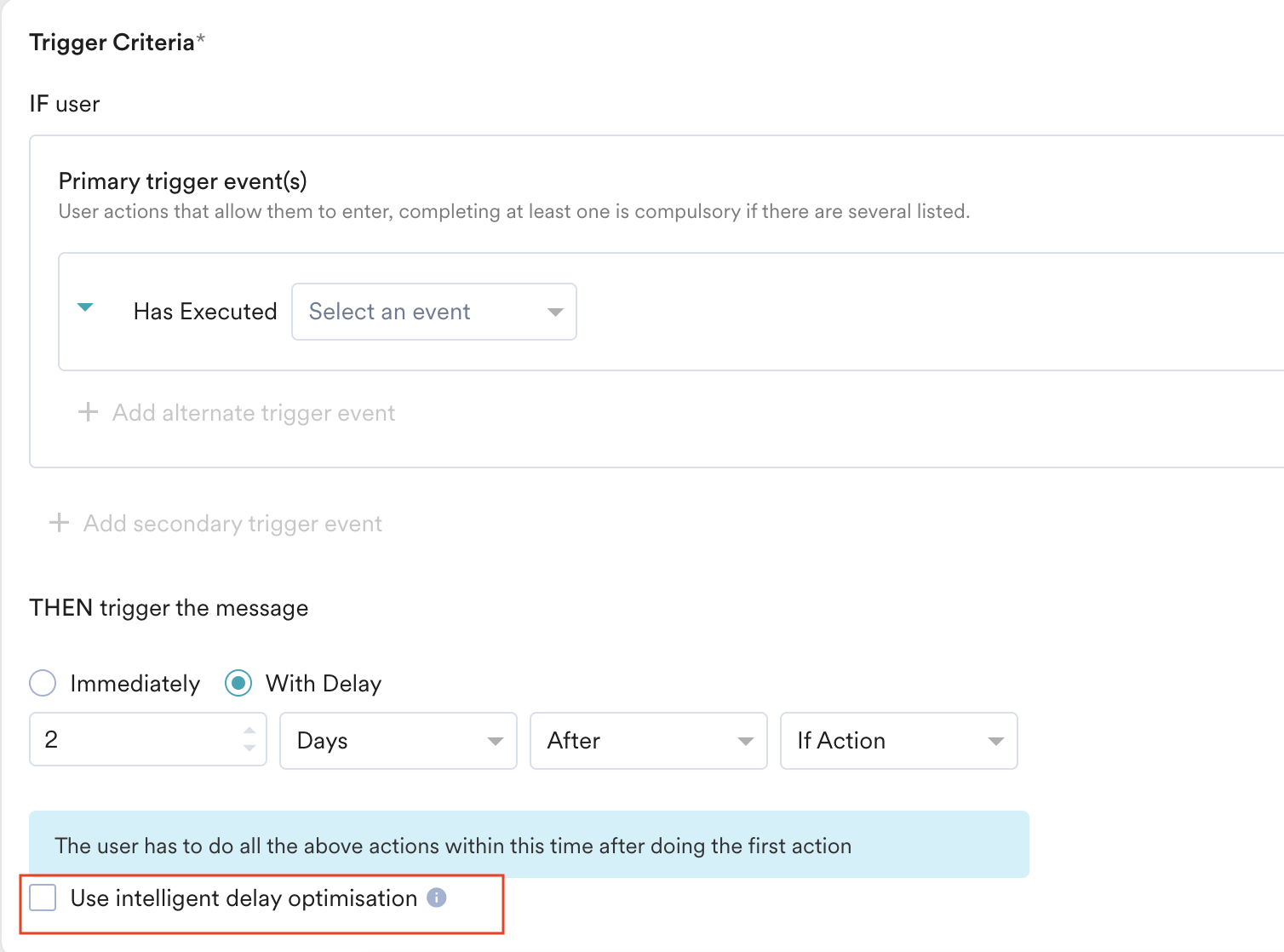
Task: Click the caret arrow in Select an event box
Action: coord(555,313)
